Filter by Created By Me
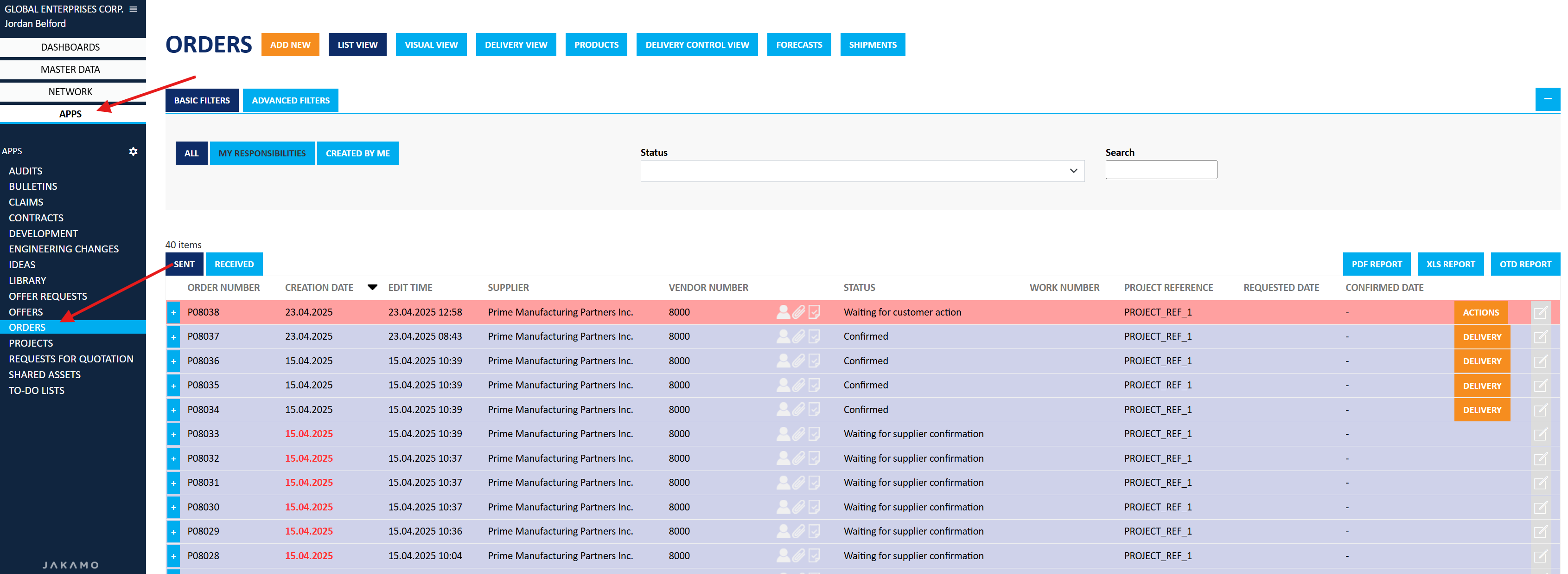1568x574 pixels. [x=357, y=153]
